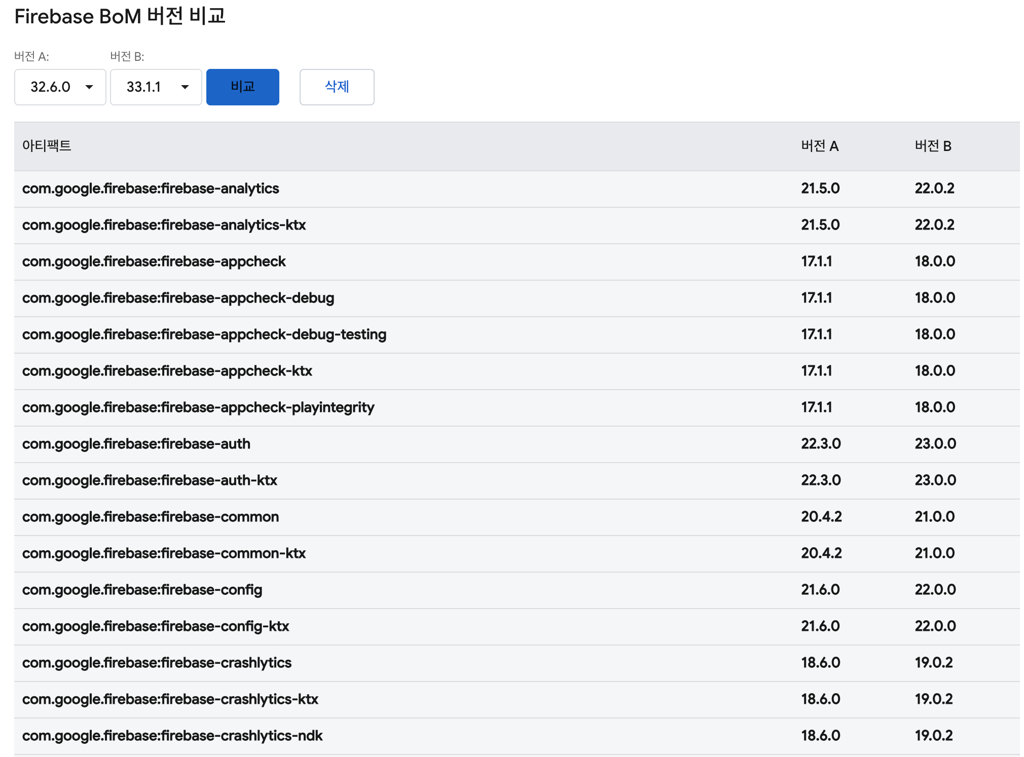The image size is (1024, 757).
Task: Click version B 18.0.0 for firebase-appcheck
Action: [935, 262]
